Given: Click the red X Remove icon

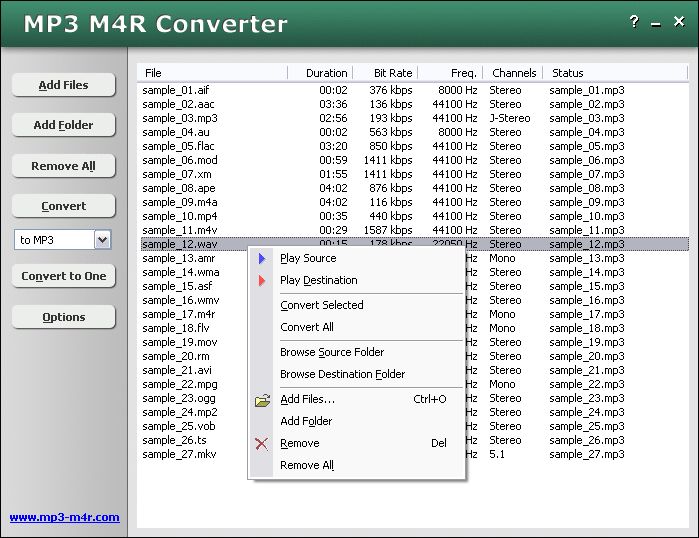Looking at the screenshot, I should point(262,444).
